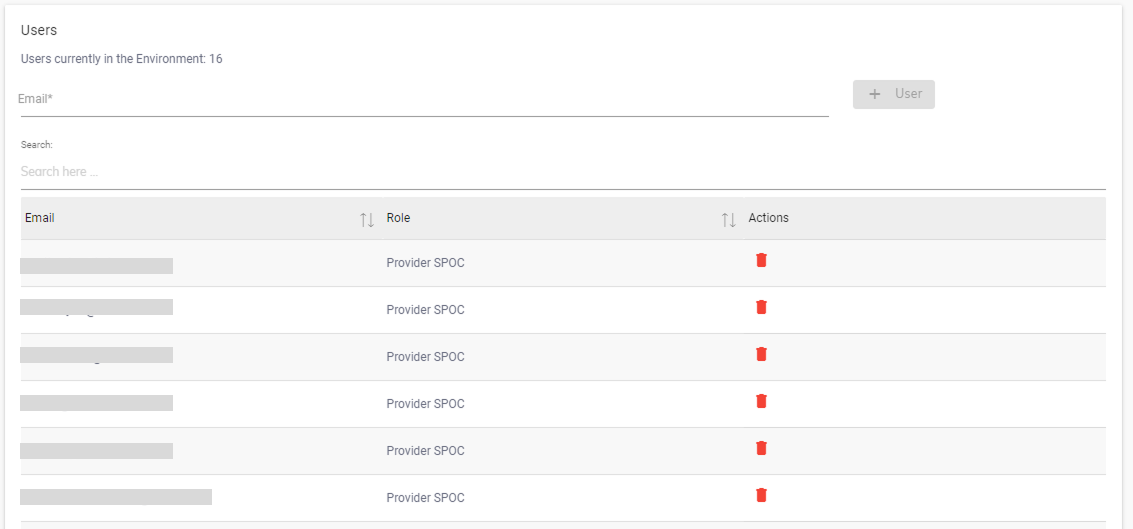This screenshot has width=1133, height=529.
Task: Click the plus User button
Action: tap(894, 94)
